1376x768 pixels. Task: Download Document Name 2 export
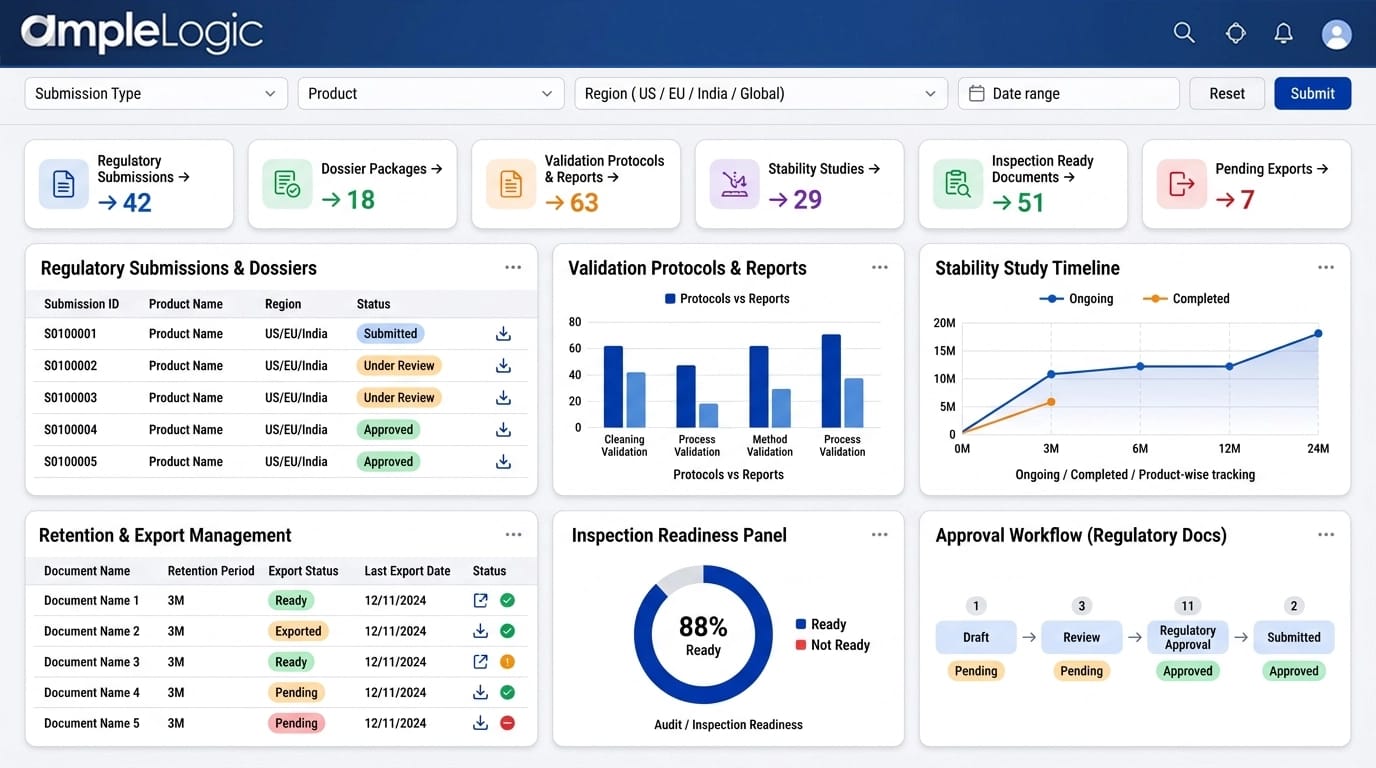click(481, 631)
